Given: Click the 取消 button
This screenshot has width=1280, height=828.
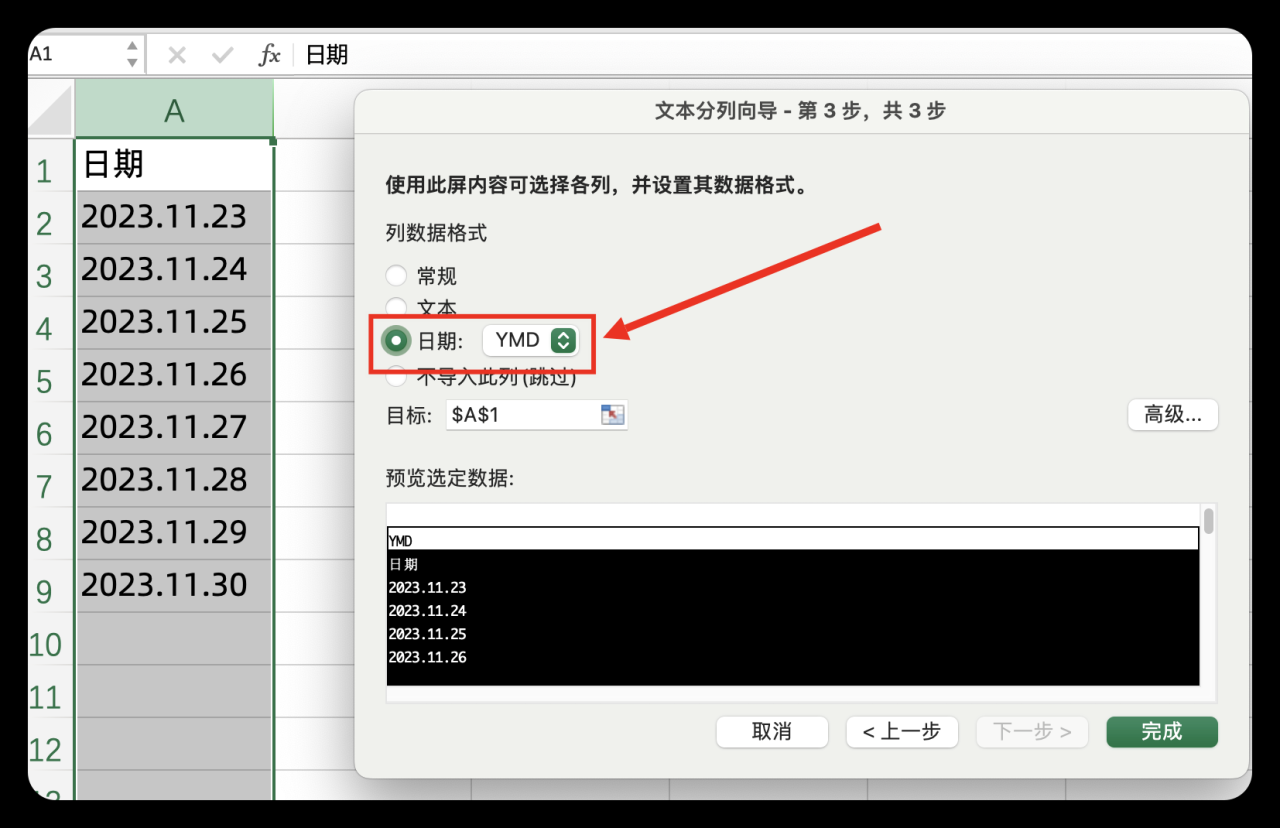Looking at the screenshot, I should (x=772, y=732).
